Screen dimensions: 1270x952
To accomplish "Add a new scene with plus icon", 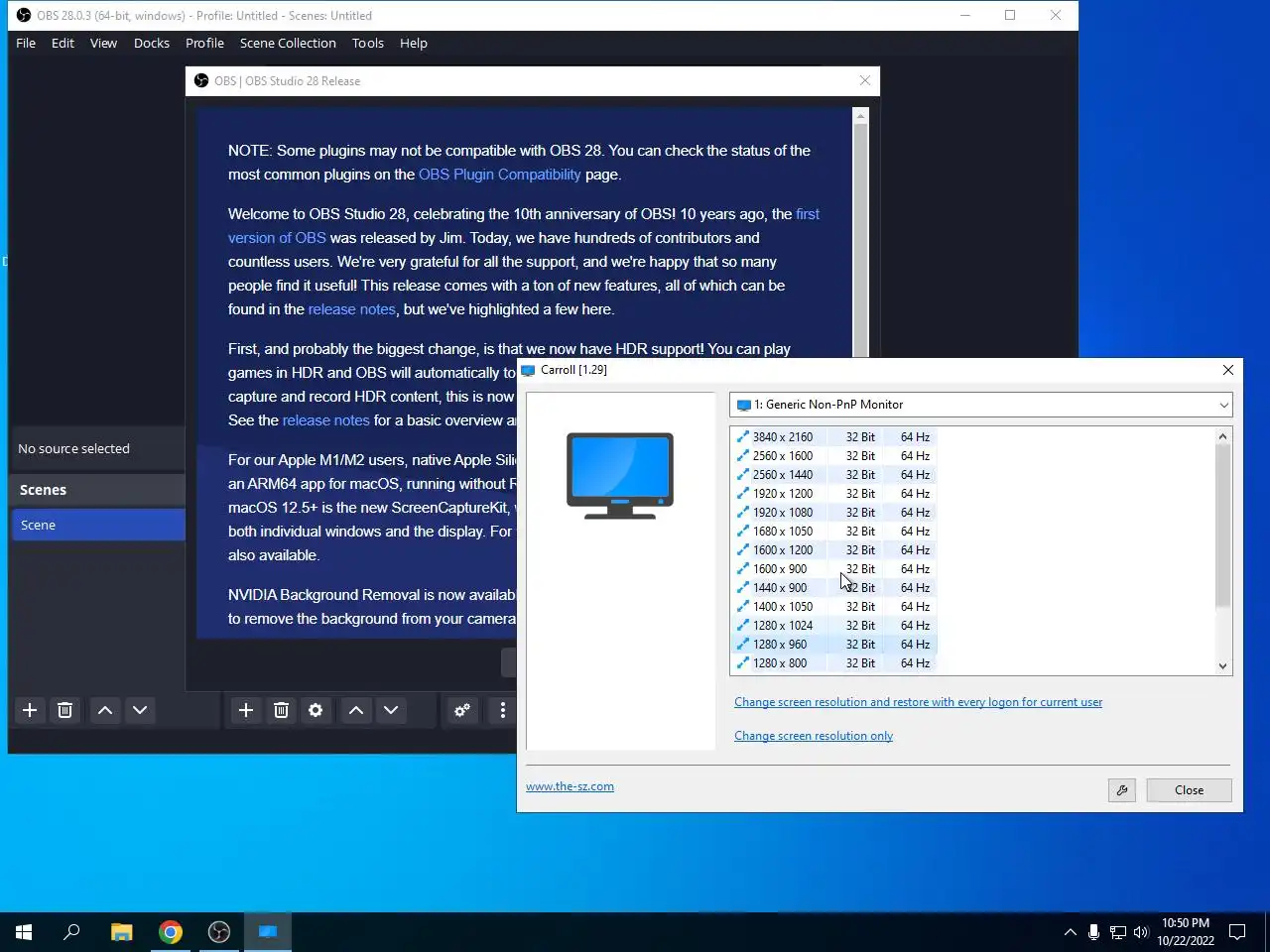I will (30, 710).
